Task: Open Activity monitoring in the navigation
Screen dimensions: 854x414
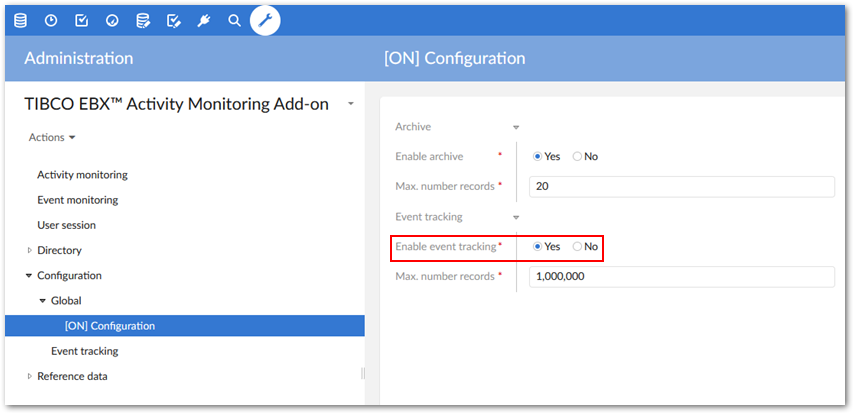Action: pyautogui.click(x=82, y=175)
